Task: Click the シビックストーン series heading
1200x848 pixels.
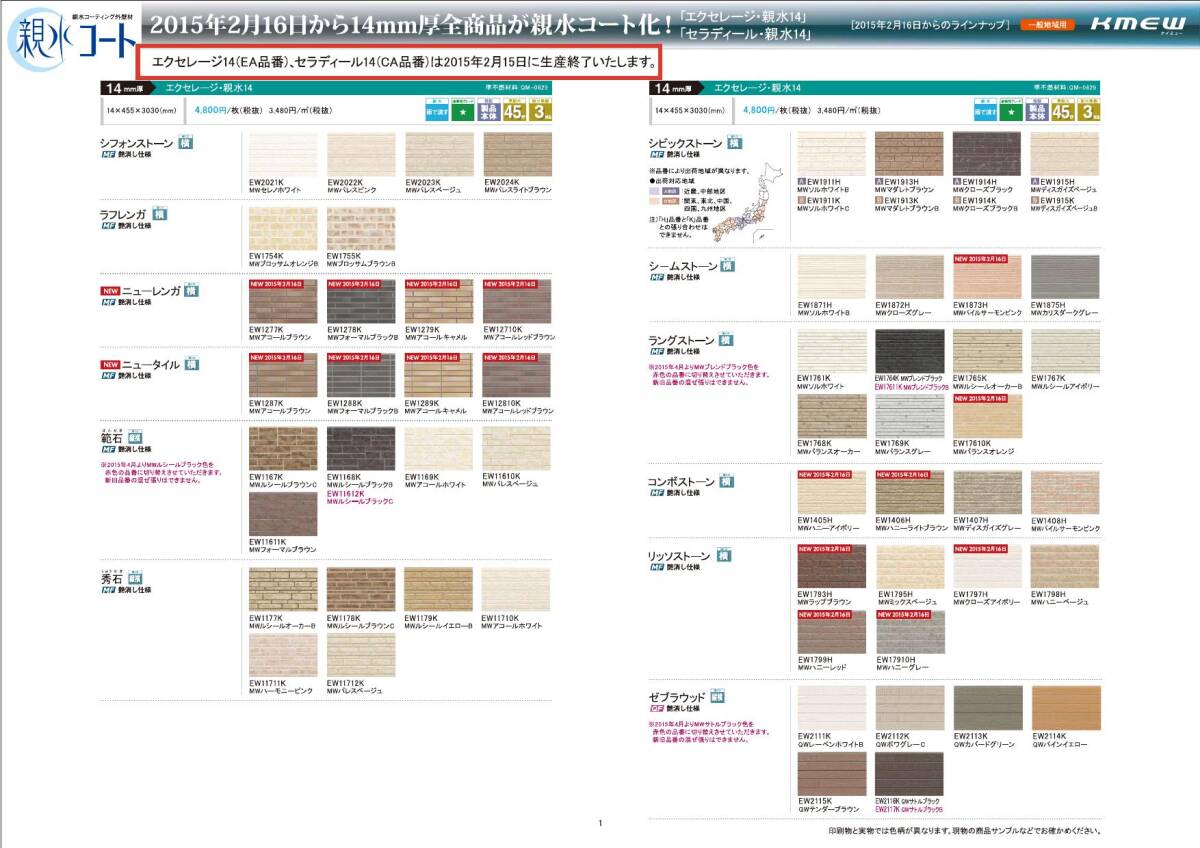Action: click(685, 143)
